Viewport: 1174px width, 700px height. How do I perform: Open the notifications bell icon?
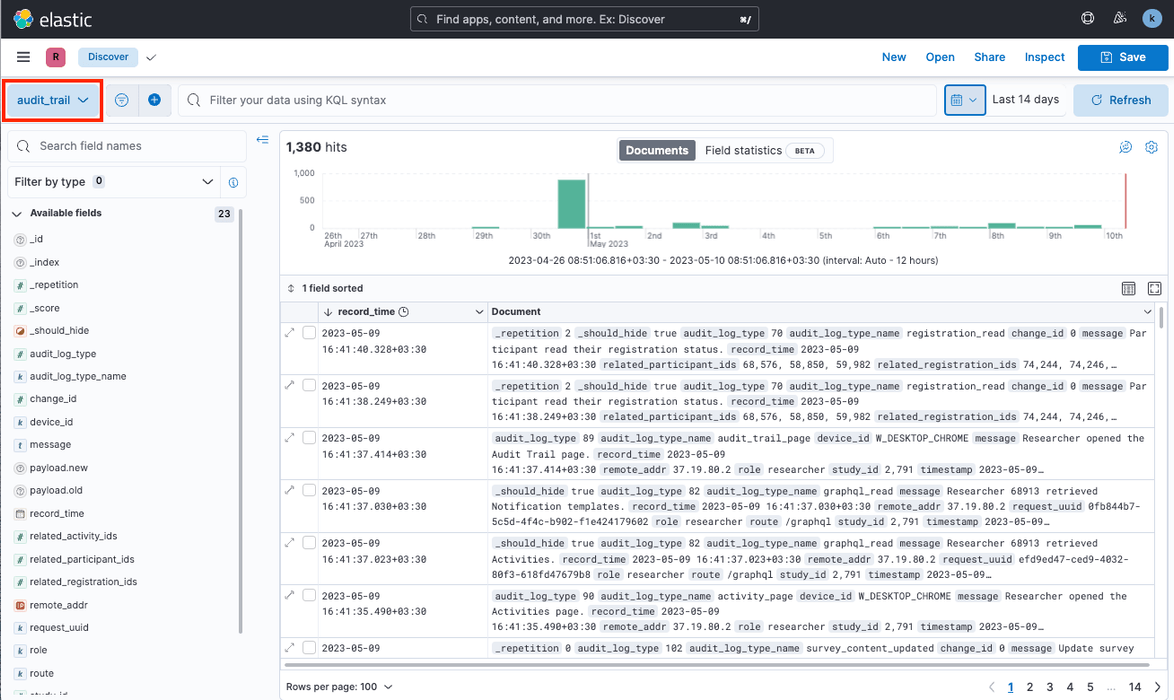point(1120,17)
